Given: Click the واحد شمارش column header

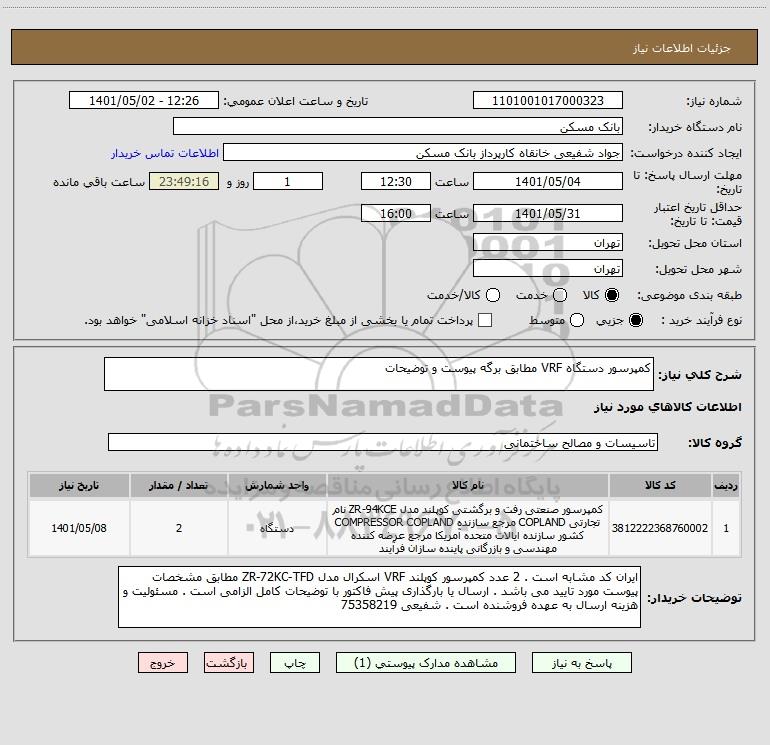Looking at the screenshot, I should [x=277, y=485].
